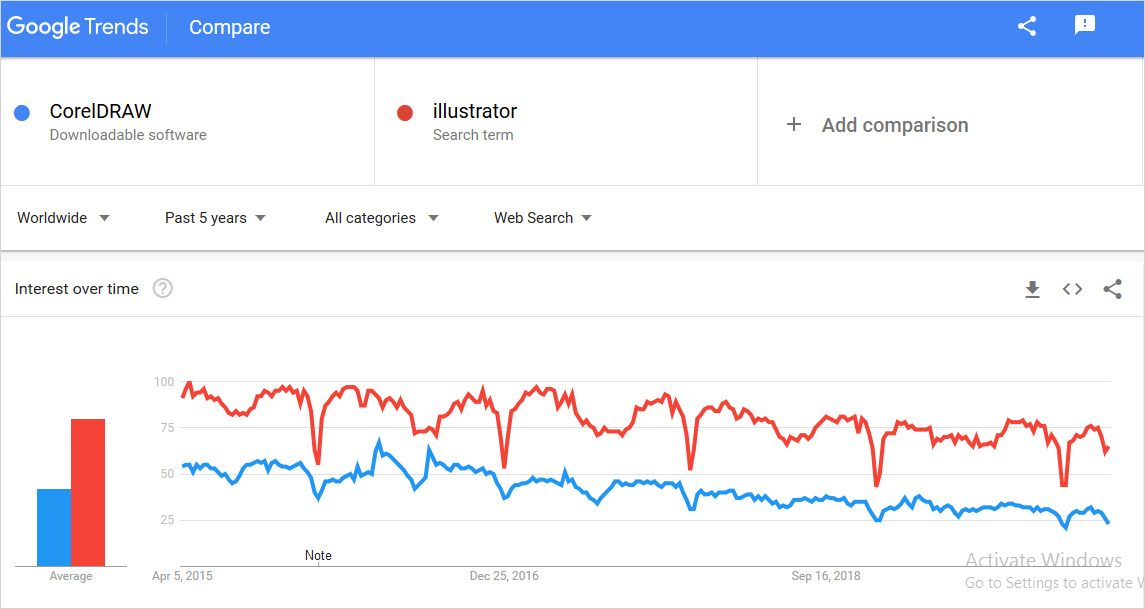The image size is (1145, 609).
Task: Click the Compare header label
Action: point(230,27)
